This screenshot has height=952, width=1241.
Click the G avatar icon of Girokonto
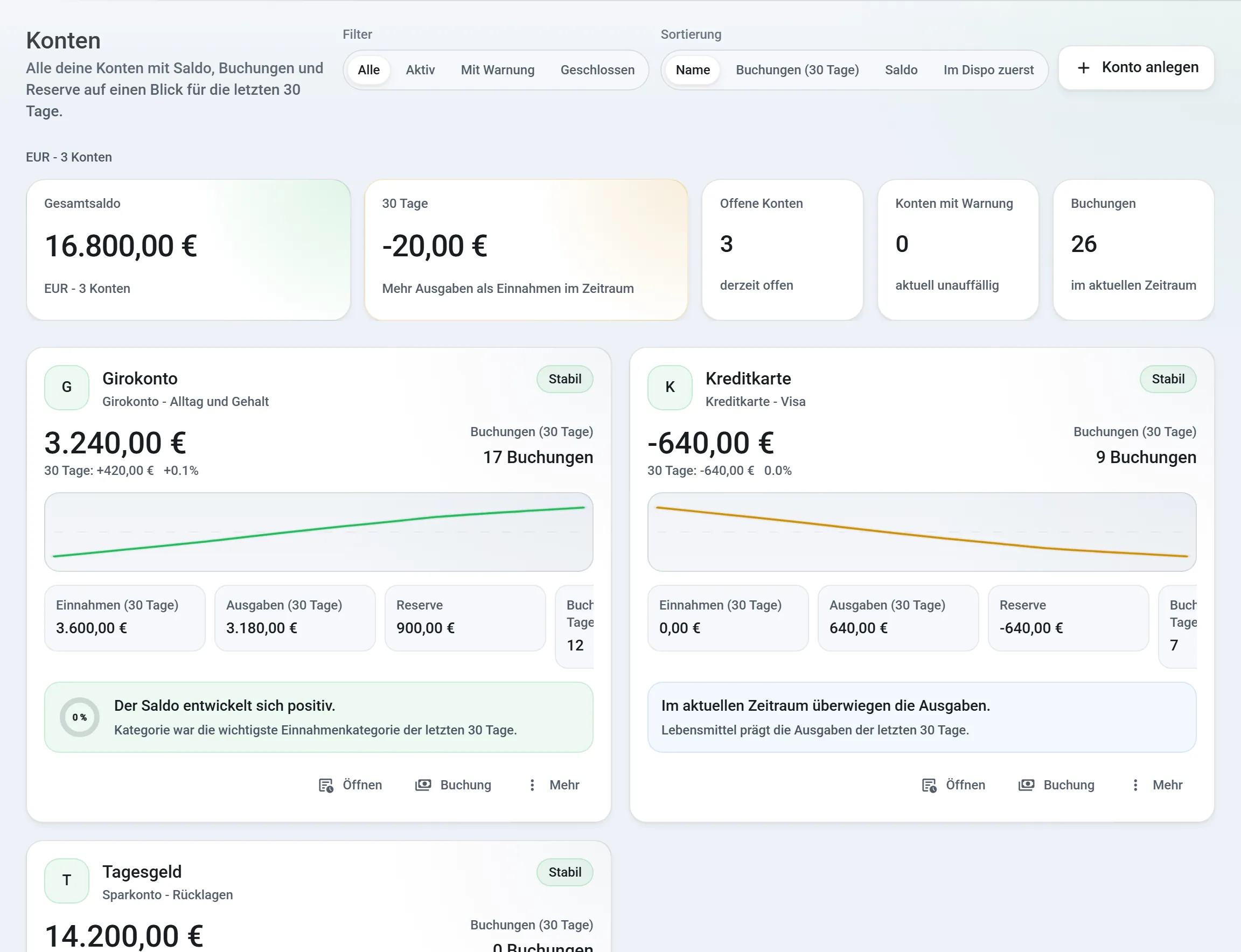(x=67, y=388)
